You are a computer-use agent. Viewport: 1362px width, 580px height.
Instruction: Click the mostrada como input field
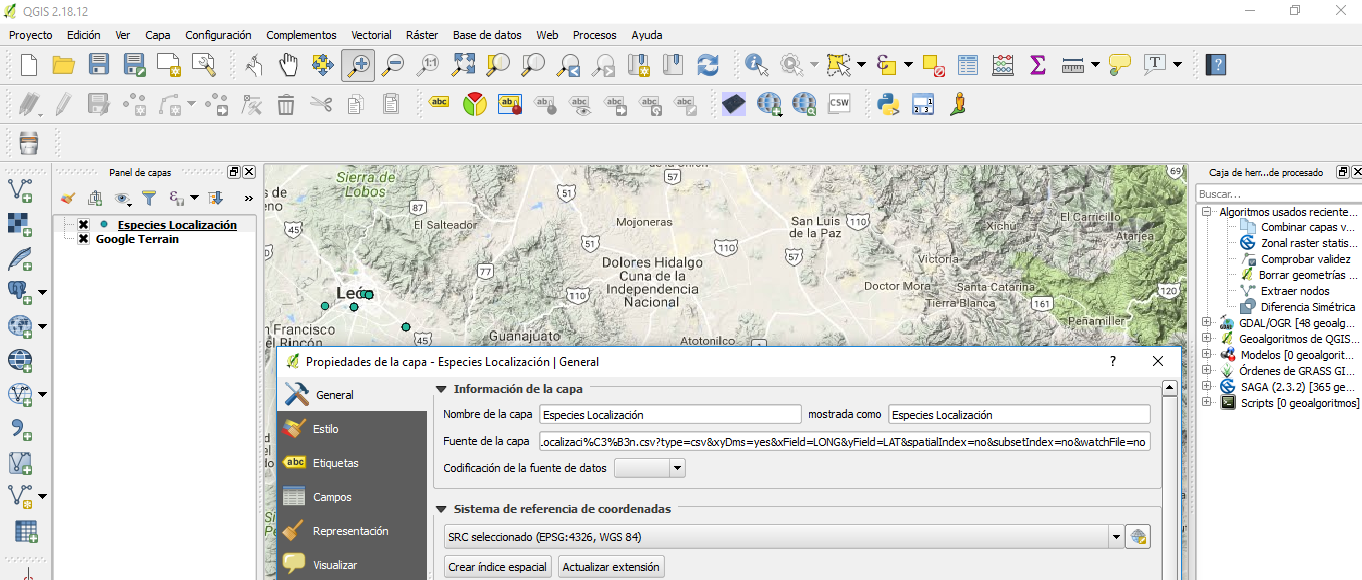pyautogui.click(x=1019, y=414)
